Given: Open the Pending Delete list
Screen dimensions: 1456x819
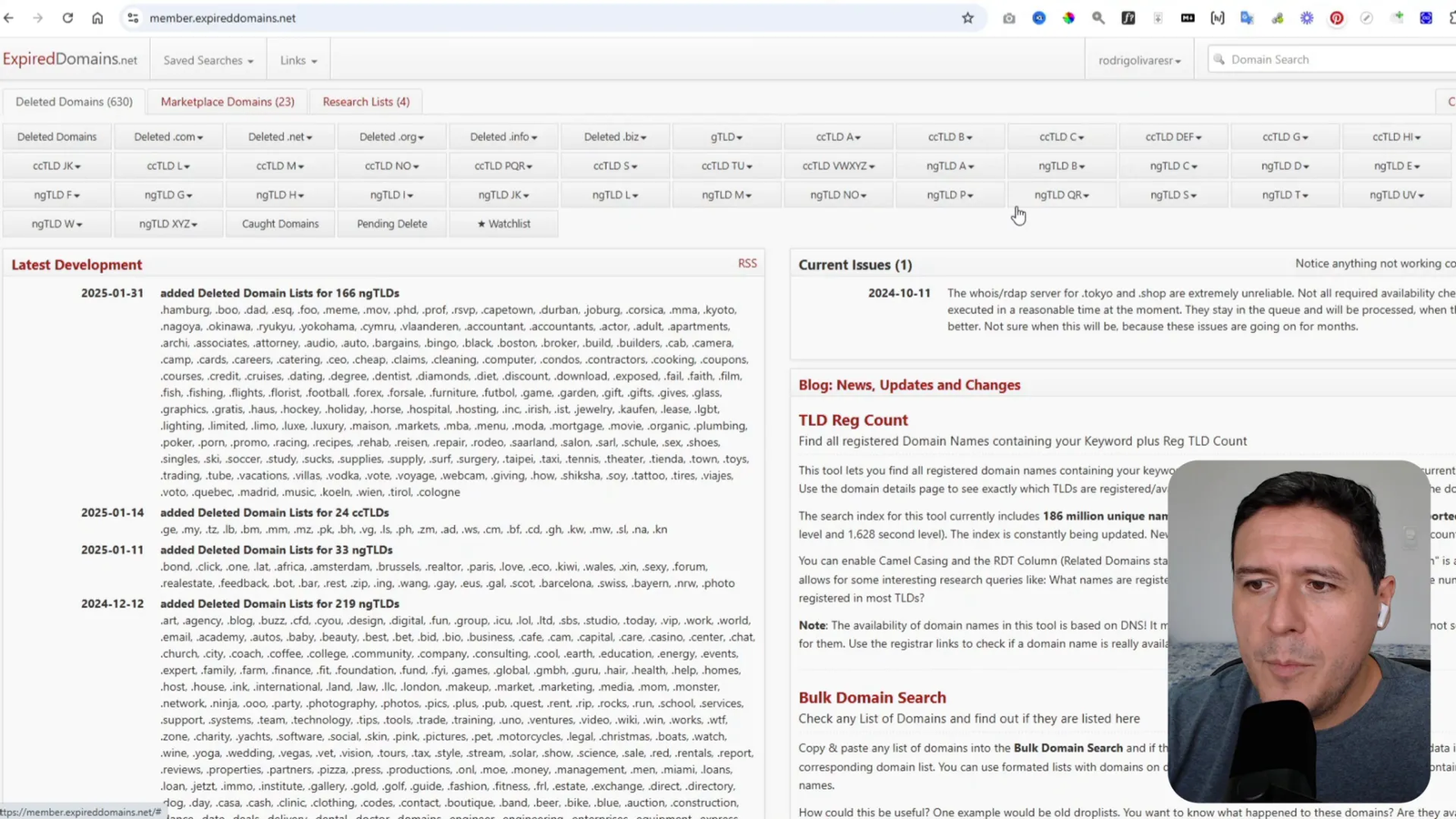Looking at the screenshot, I should [x=392, y=224].
